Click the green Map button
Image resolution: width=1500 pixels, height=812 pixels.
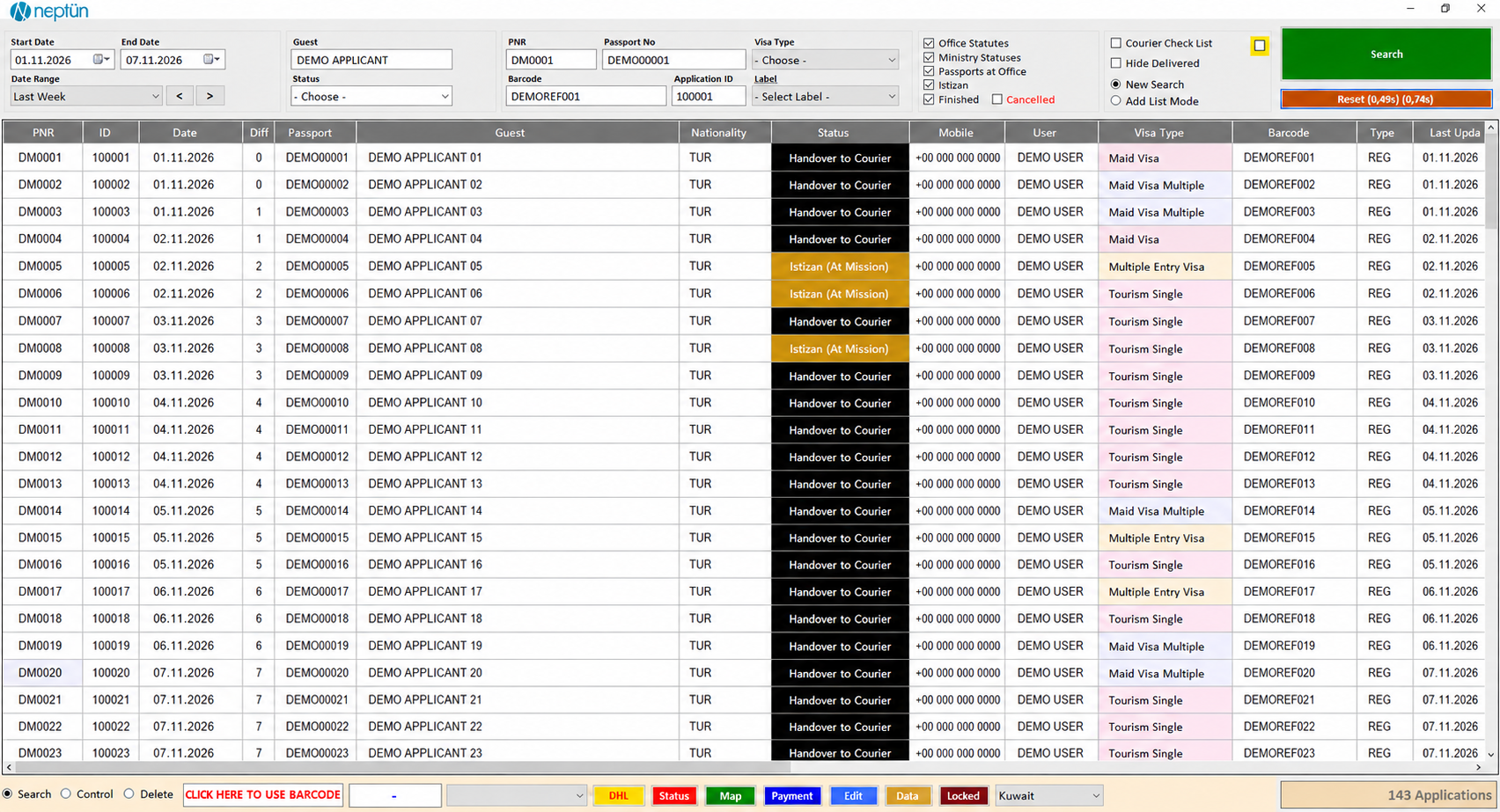731,795
